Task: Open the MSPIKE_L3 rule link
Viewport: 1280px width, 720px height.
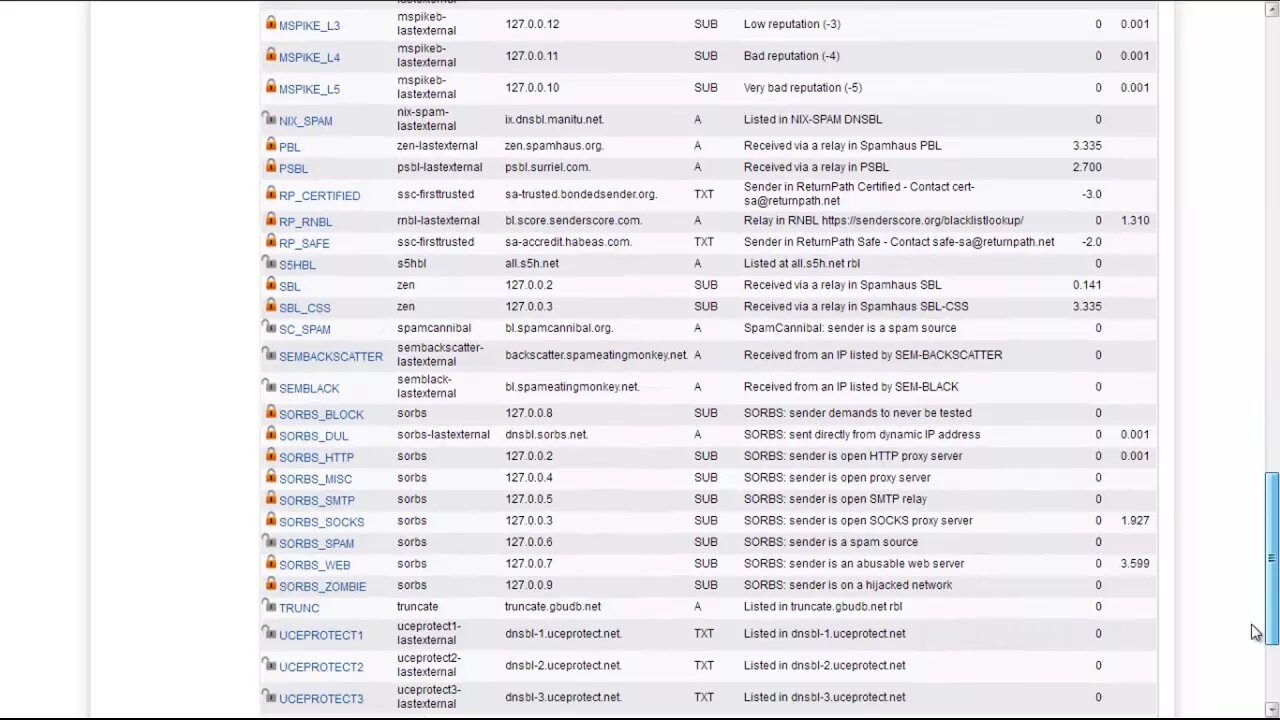Action: click(x=309, y=26)
